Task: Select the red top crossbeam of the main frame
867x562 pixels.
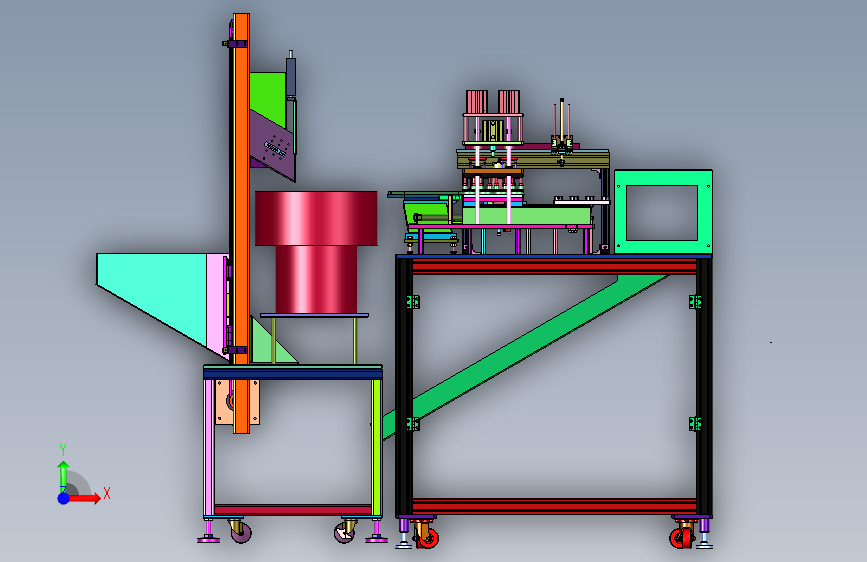Action: (x=554, y=267)
